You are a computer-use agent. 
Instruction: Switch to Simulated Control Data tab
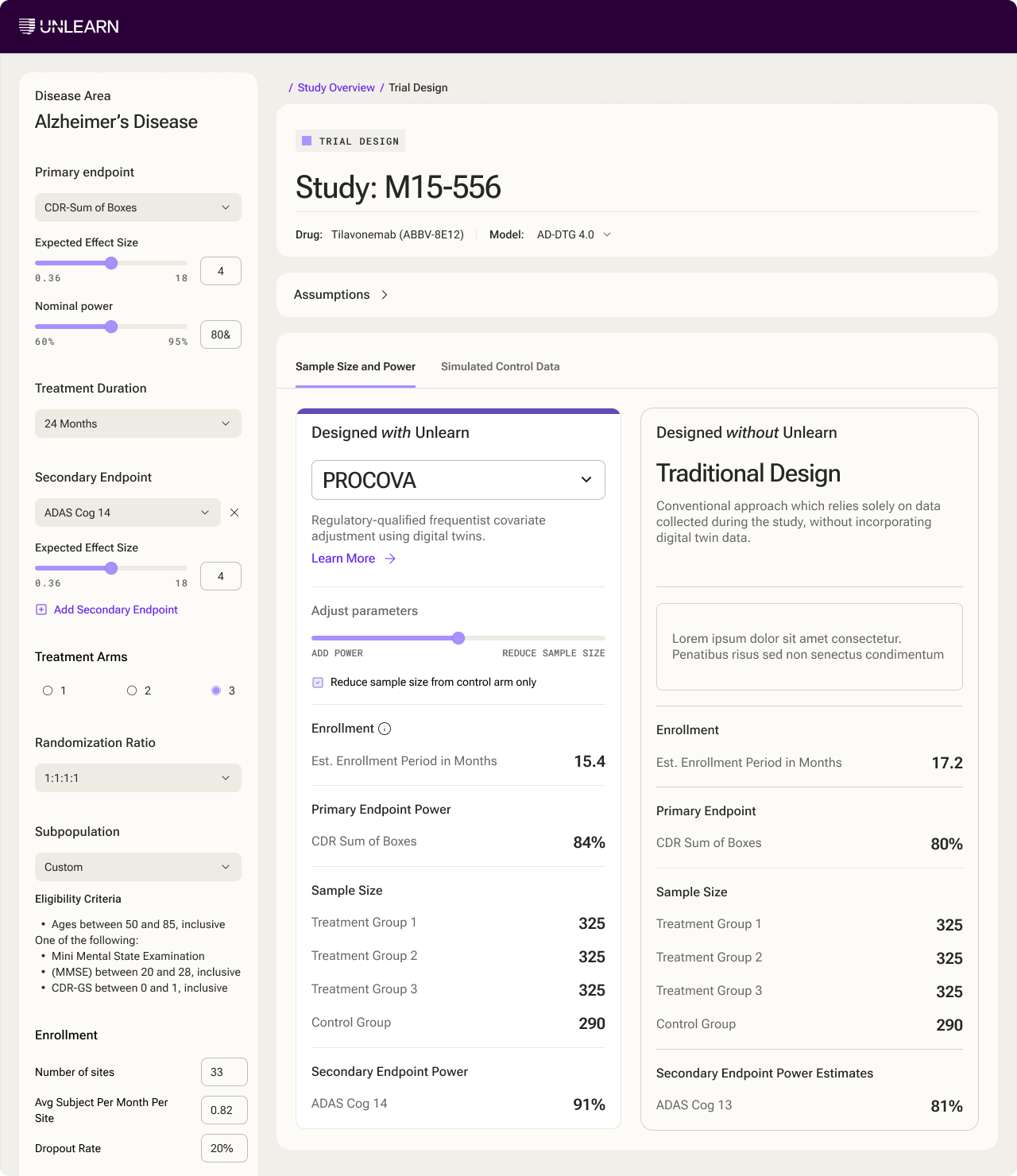click(501, 366)
